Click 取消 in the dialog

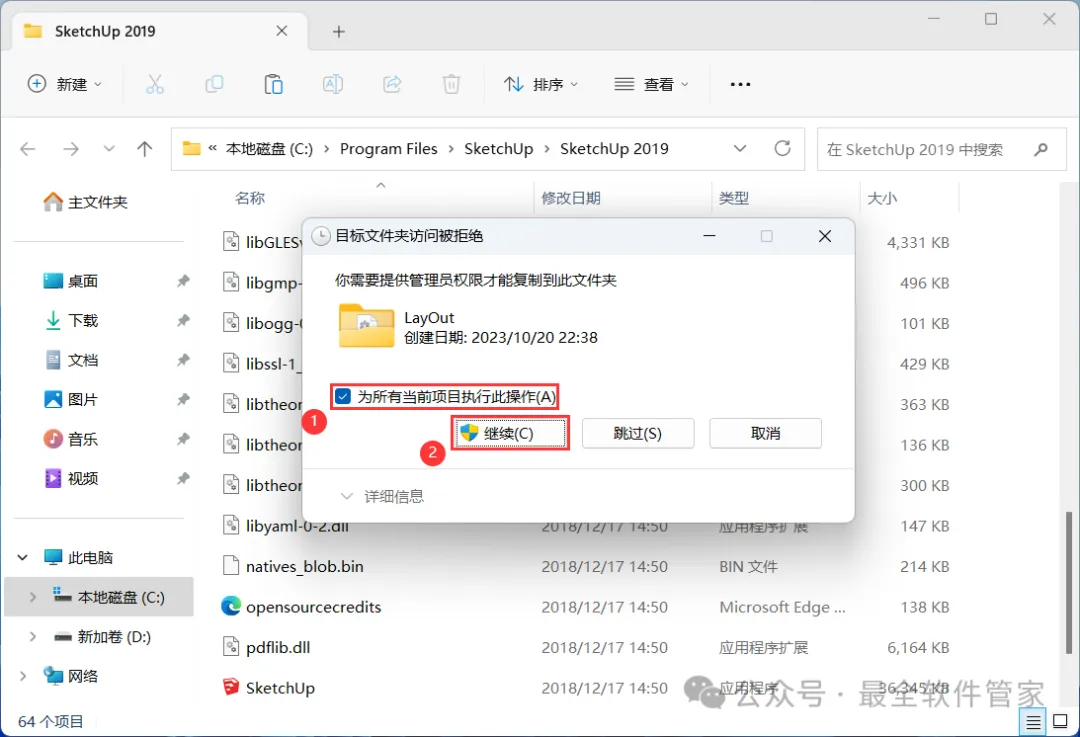coord(765,433)
